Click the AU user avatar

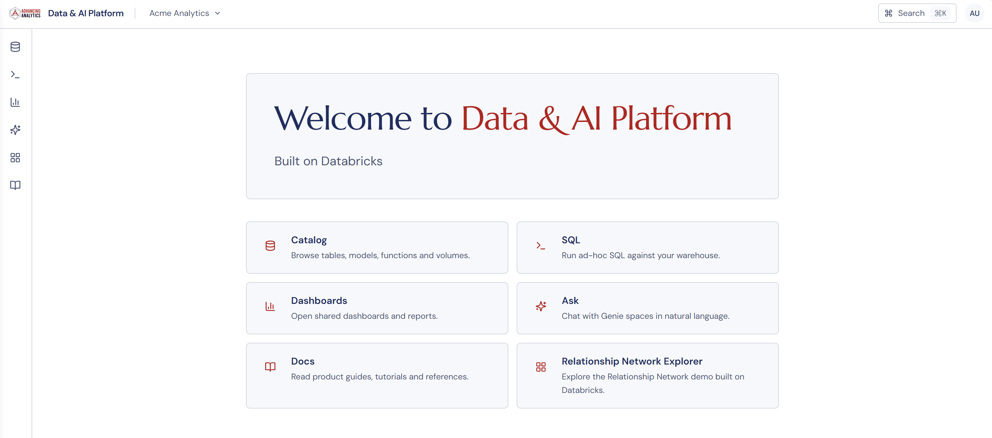click(974, 13)
